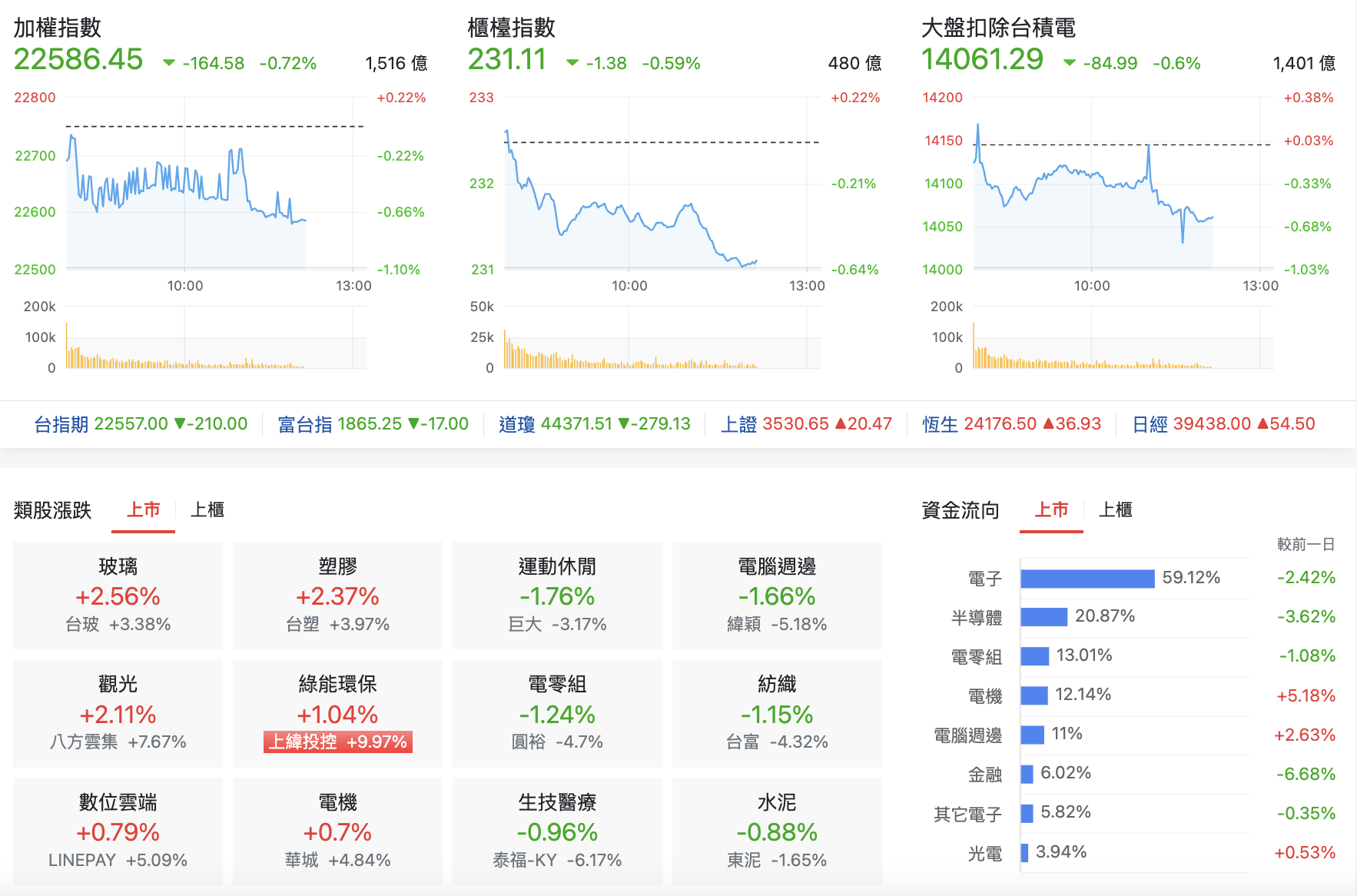Click the -6.68% change value for 金融
1357x896 pixels.
click(1306, 774)
